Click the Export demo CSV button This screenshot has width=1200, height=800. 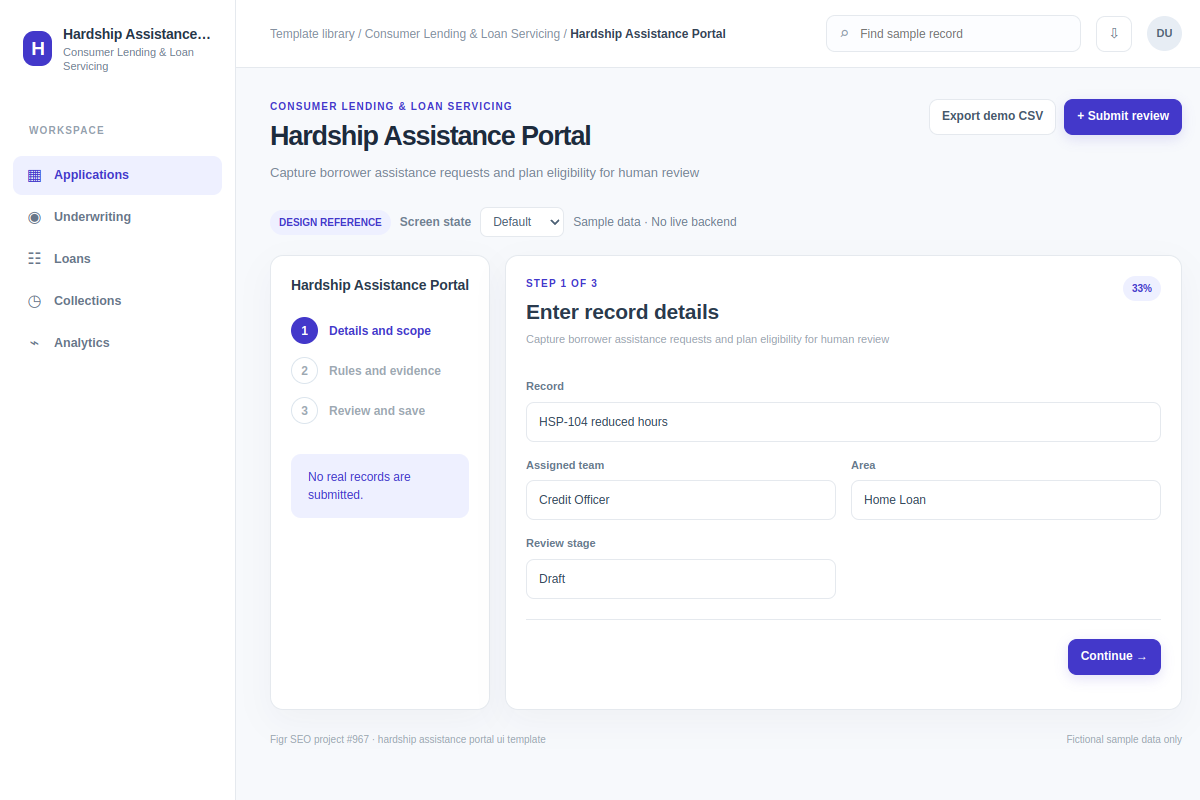[992, 116]
